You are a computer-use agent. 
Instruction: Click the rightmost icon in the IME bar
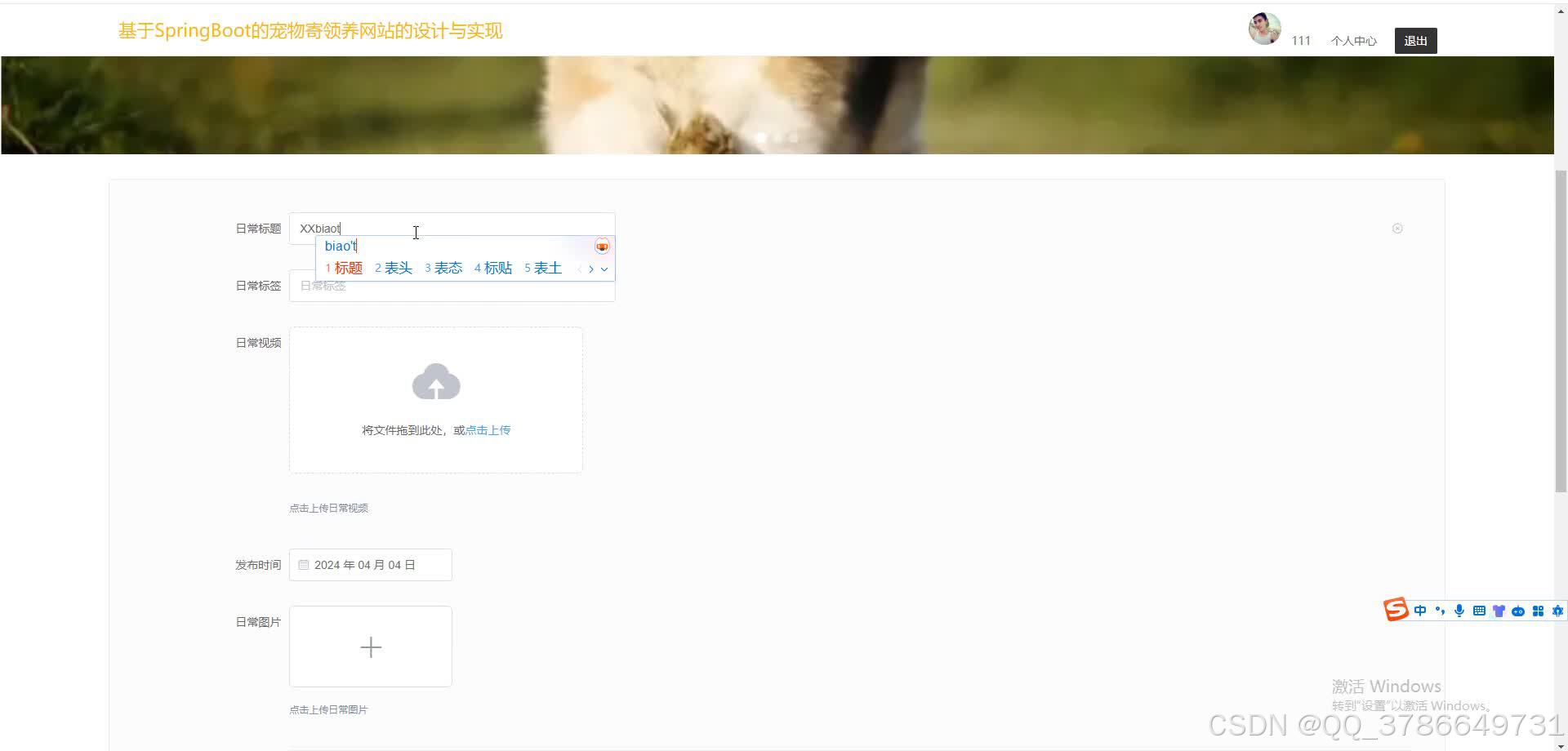point(1557,611)
